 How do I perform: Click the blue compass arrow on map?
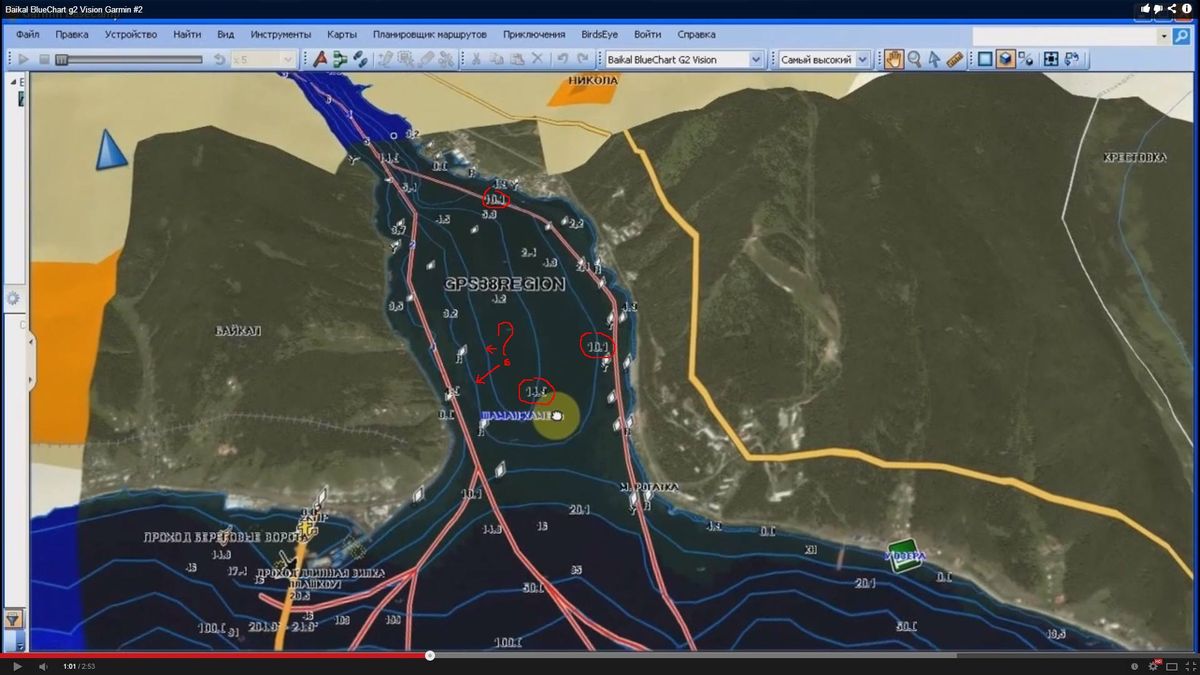(x=111, y=151)
